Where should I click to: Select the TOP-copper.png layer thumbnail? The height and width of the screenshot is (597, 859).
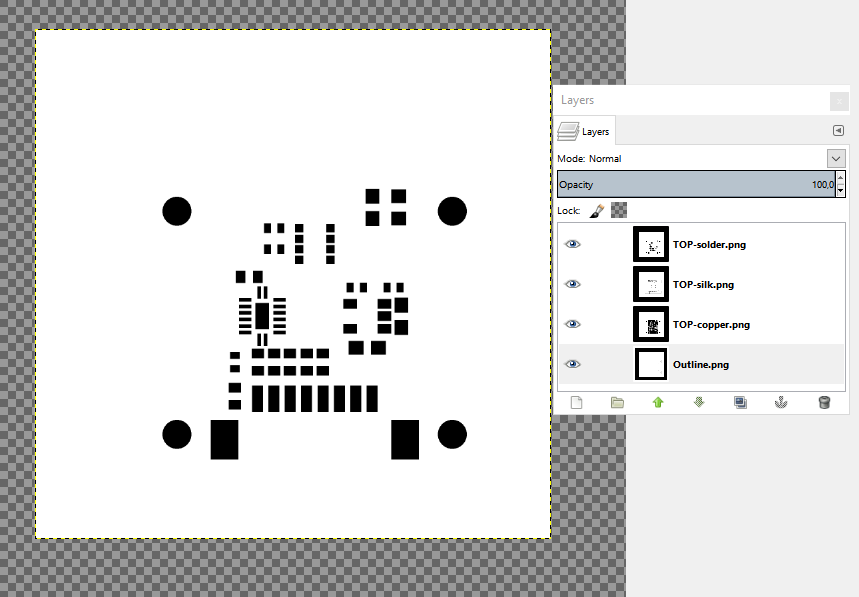click(x=651, y=324)
